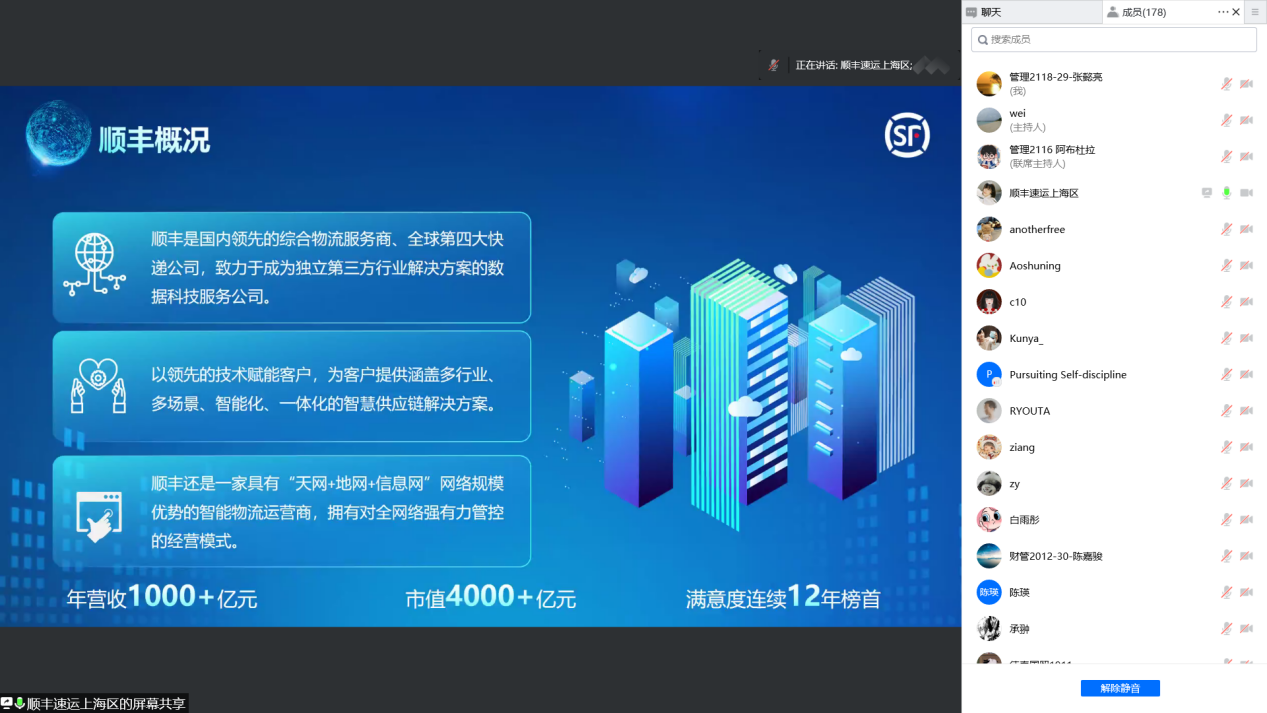Click the screen-share icon beside 顺丰速运上海区

tap(1207, 193)
